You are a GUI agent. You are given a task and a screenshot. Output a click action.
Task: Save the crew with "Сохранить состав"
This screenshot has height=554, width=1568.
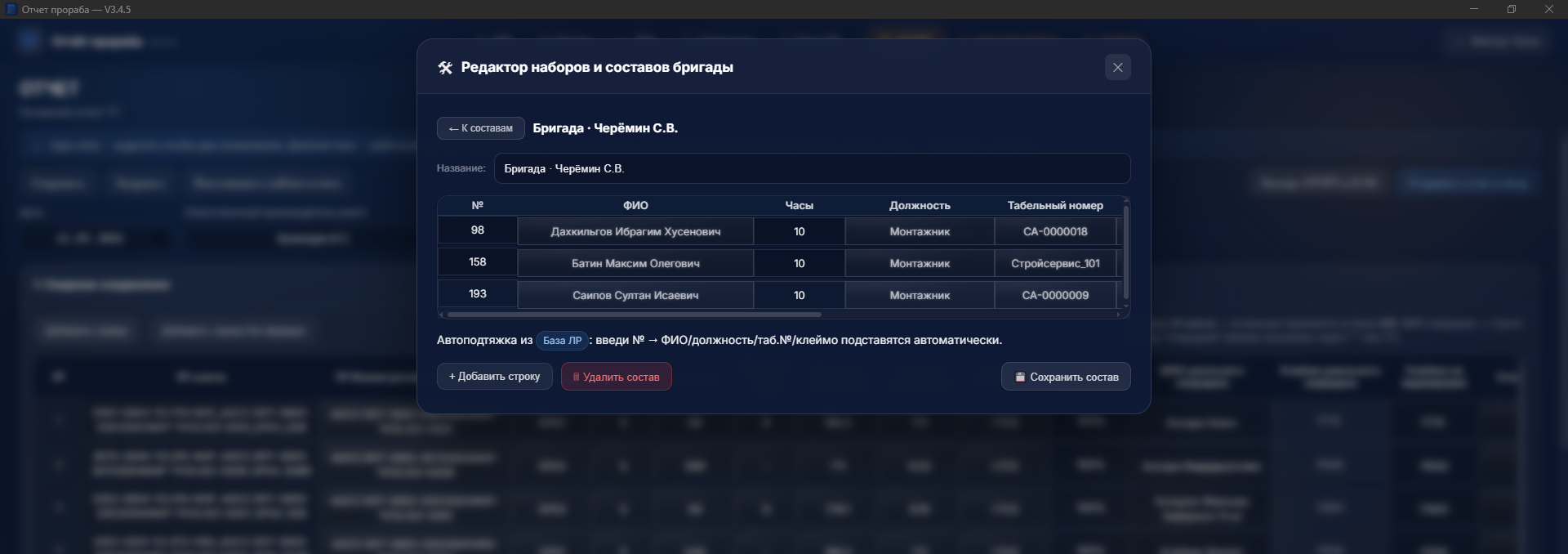click(1065, 377)
